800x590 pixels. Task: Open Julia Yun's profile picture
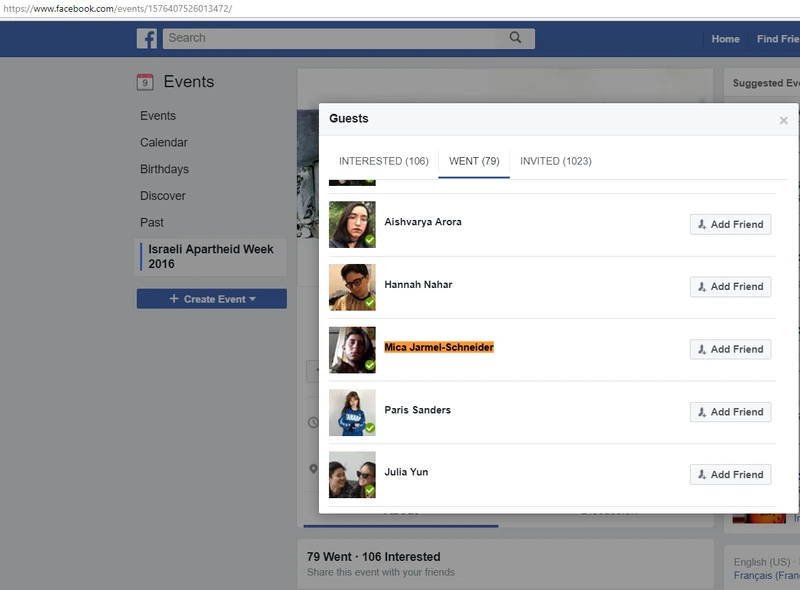tap(352, 475)
